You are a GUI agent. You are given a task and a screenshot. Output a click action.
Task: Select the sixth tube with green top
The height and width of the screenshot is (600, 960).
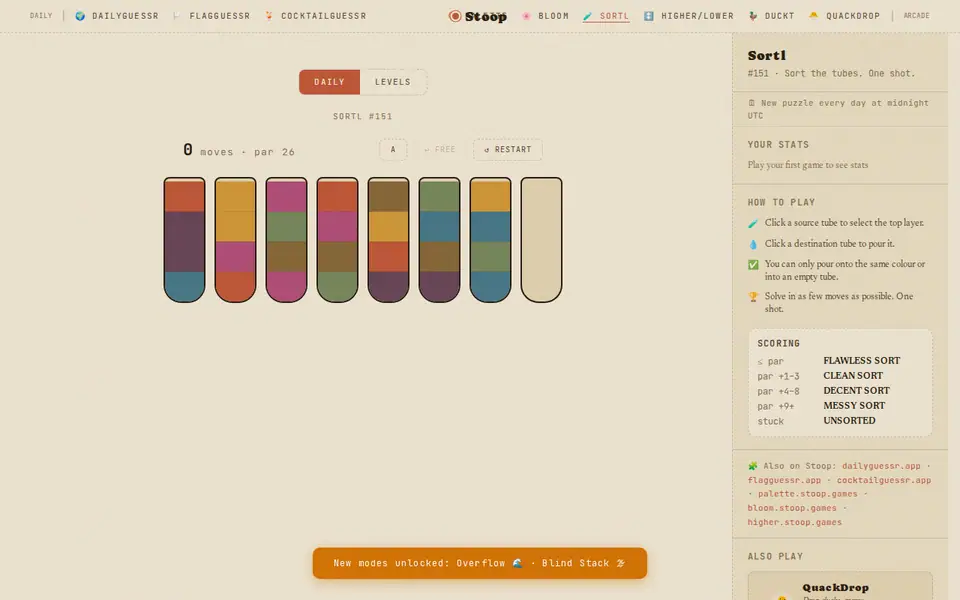(x=439, y=239)
